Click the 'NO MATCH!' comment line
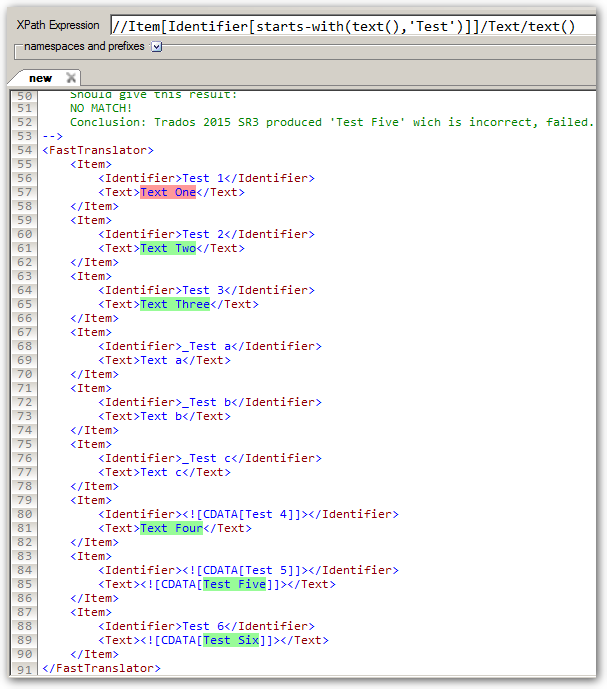607x689 pixels. [x=100, y=108]
